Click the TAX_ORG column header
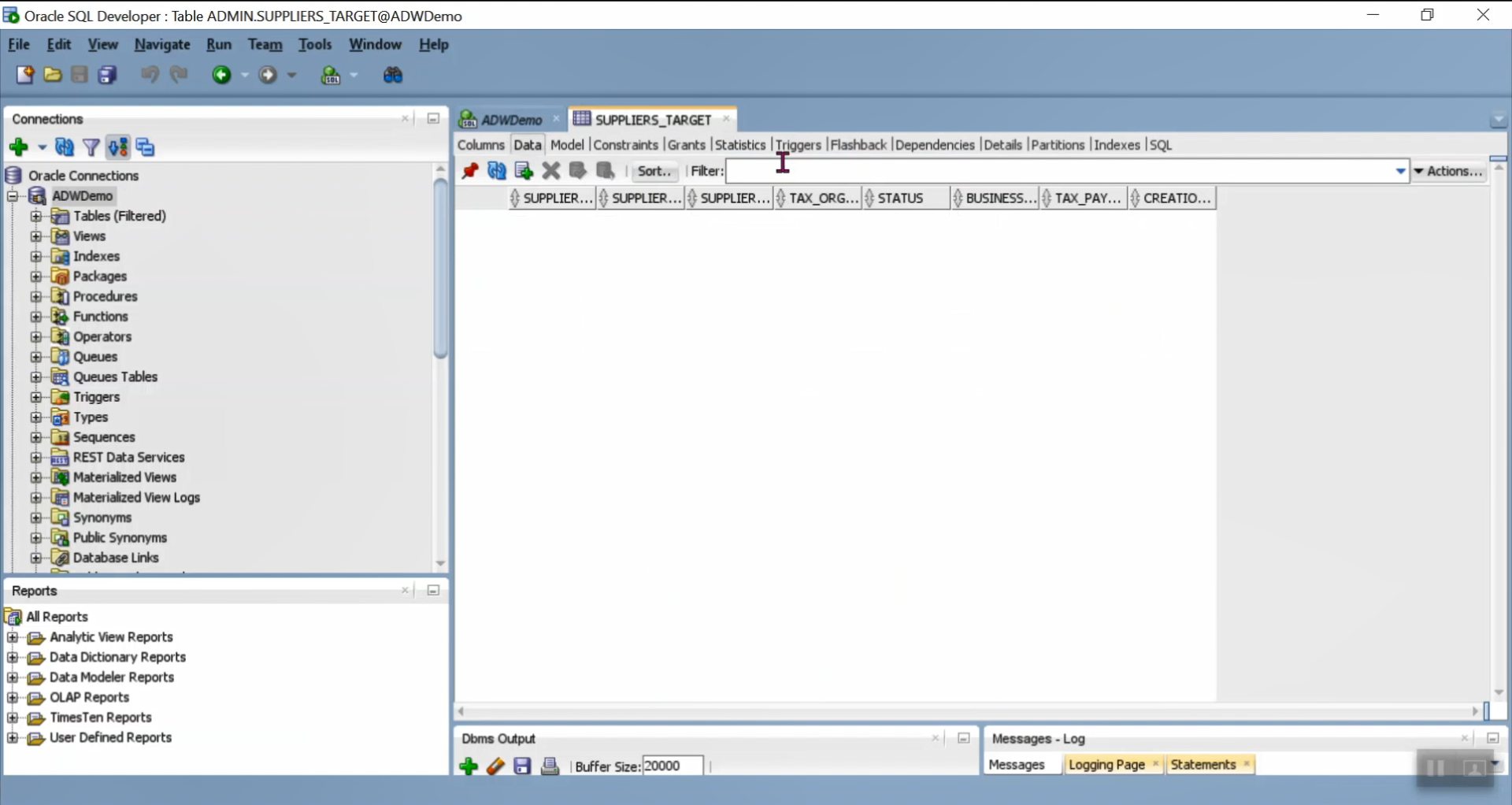Image resolution: width=1512 pixels, height=805 pixels. tap(819, 198)
